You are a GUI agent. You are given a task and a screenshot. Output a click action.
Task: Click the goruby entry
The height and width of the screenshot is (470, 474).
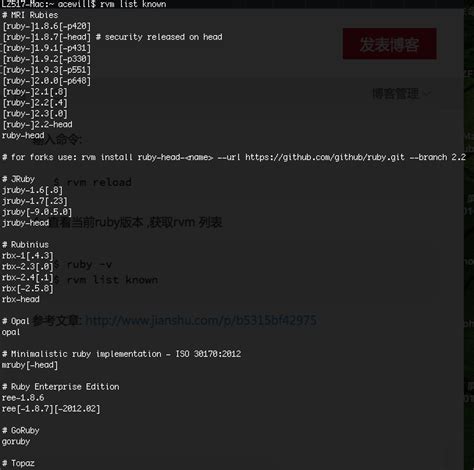(16, 442)
